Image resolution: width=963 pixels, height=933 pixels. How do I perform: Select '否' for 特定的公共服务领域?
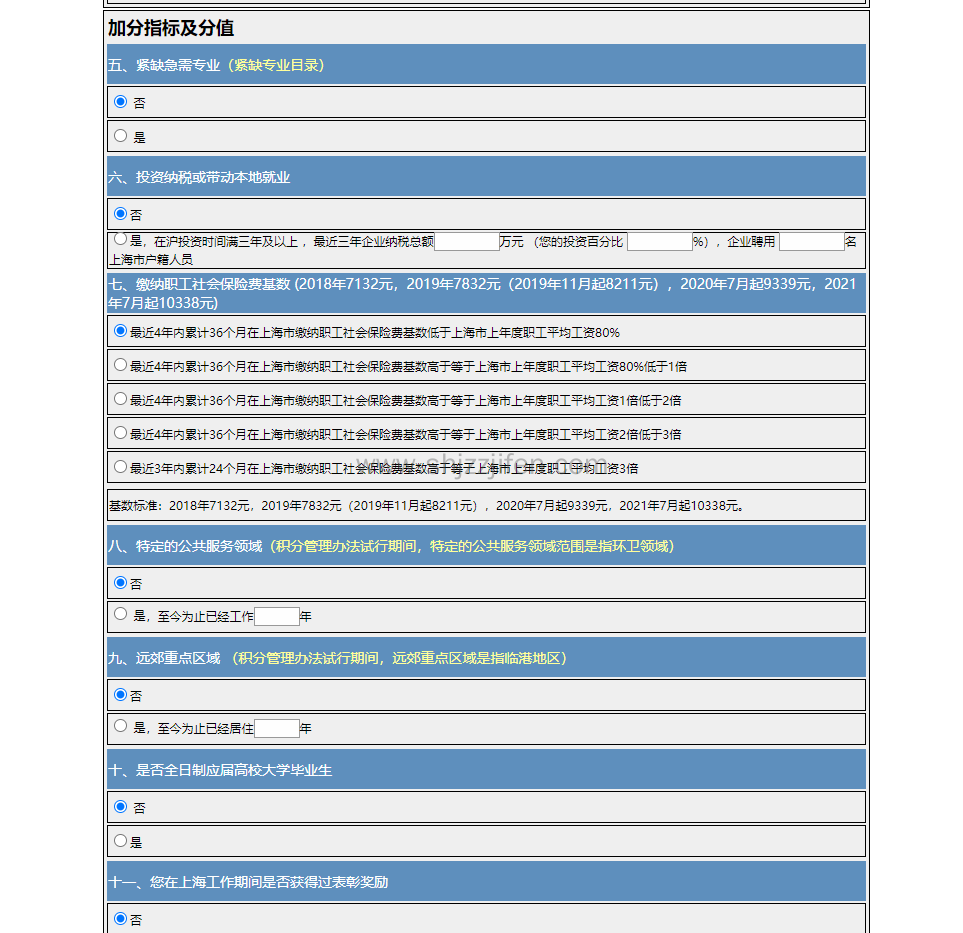(121, 582)
